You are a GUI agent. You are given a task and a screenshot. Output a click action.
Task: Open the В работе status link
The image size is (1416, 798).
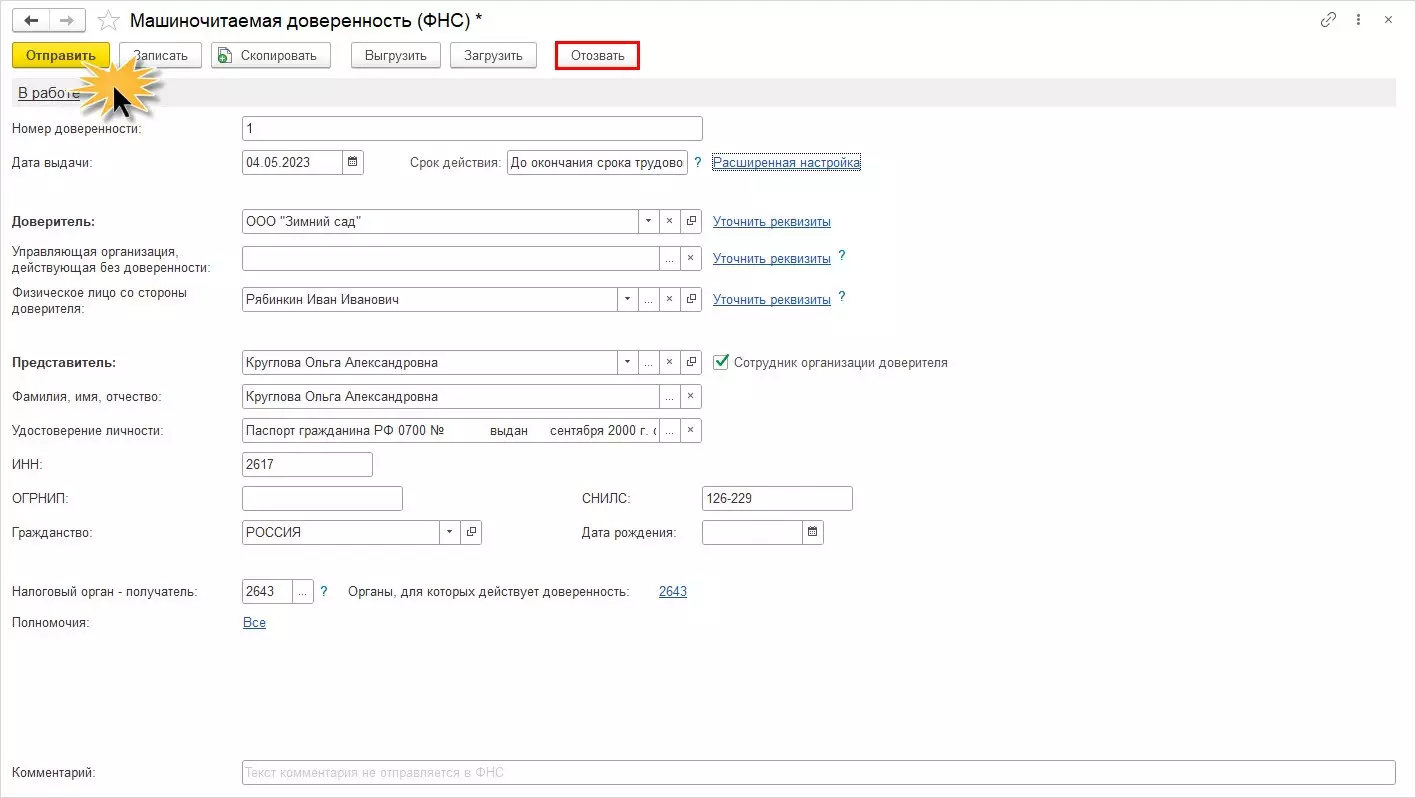[49, 93]
